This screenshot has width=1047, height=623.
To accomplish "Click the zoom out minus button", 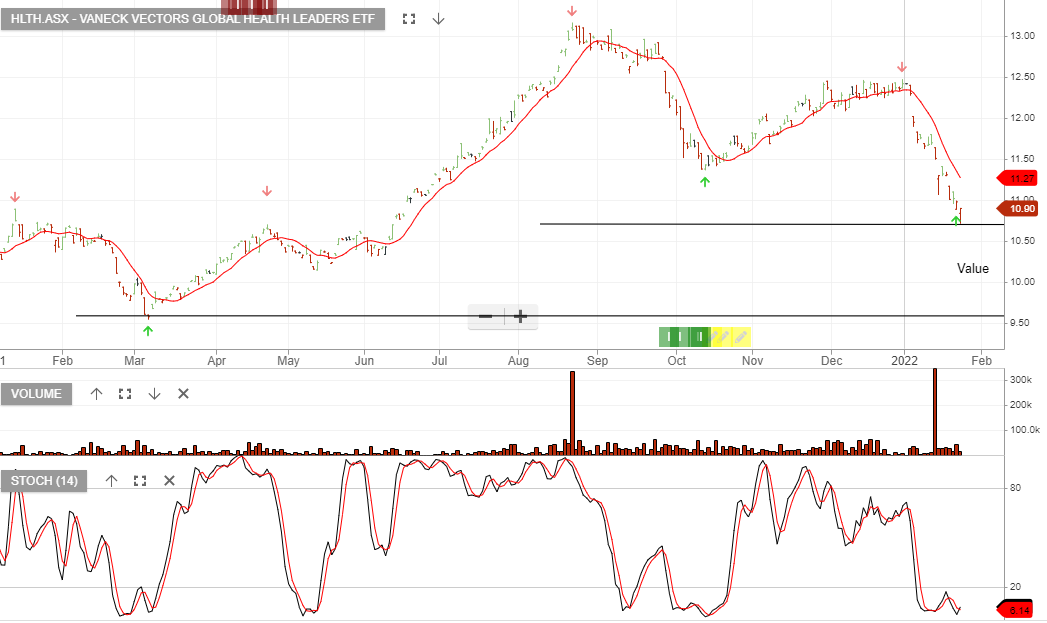I will (x=486, y=316).
